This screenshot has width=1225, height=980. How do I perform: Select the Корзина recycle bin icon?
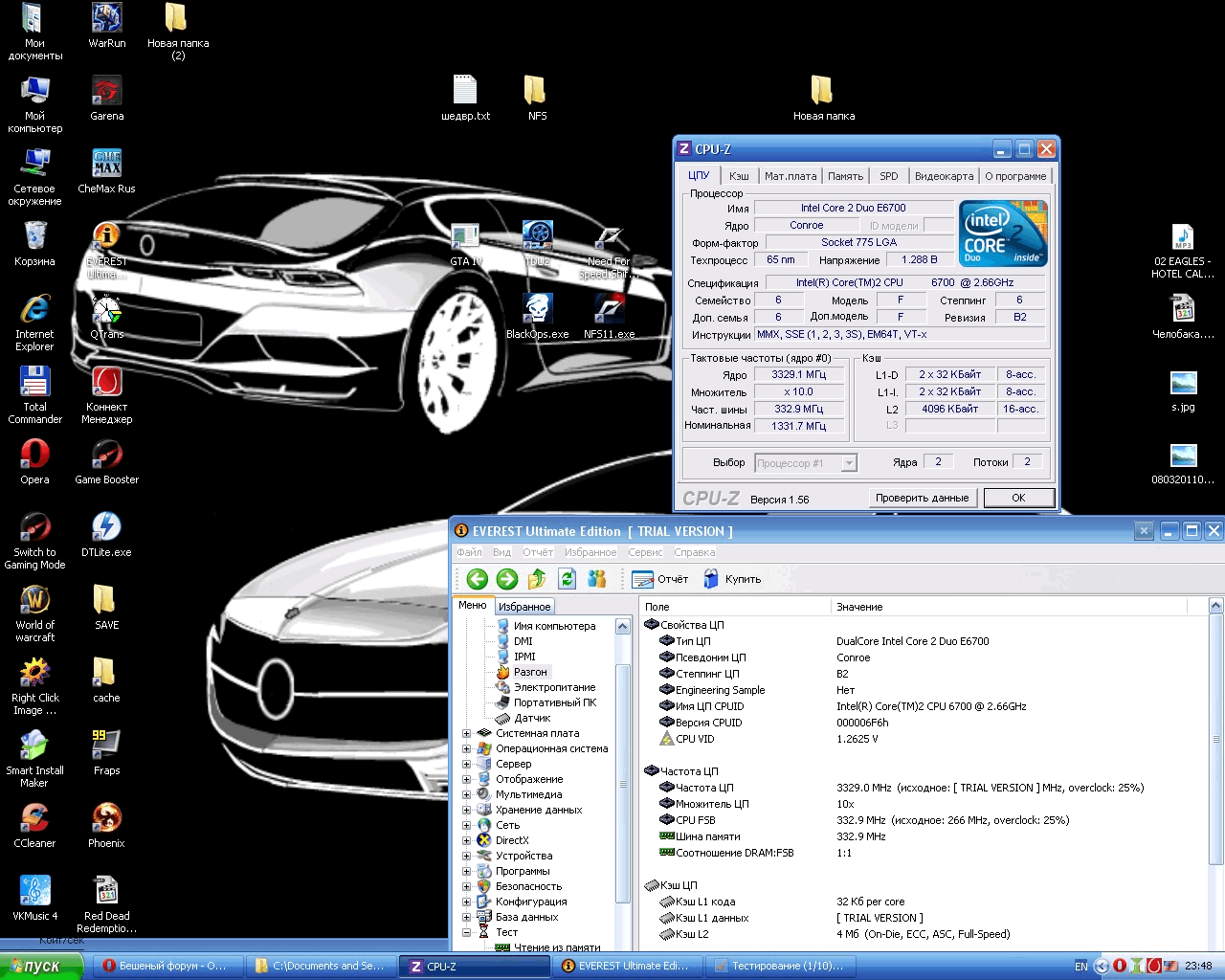35,244
